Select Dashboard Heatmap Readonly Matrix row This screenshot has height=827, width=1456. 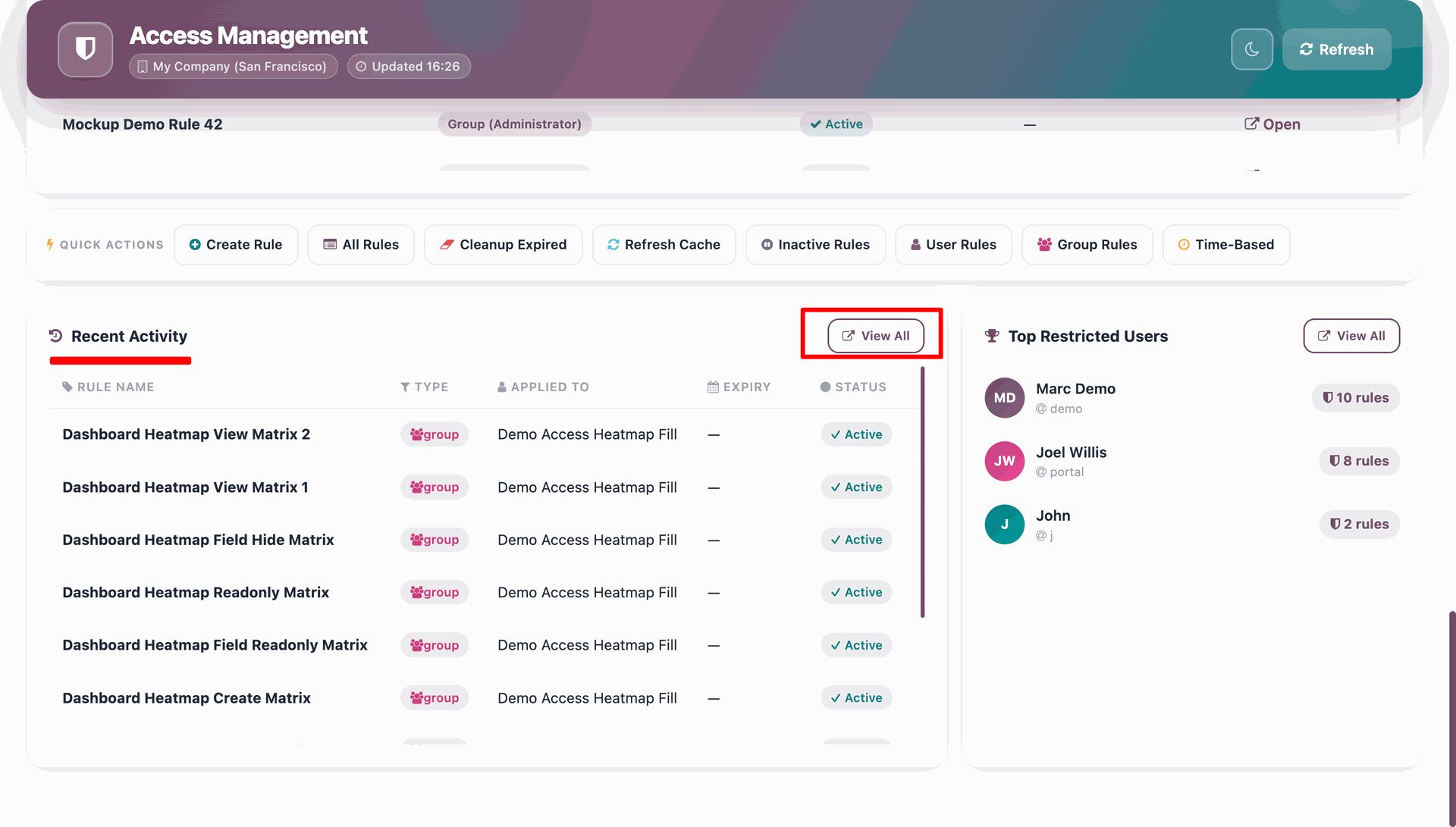[485, 593]
